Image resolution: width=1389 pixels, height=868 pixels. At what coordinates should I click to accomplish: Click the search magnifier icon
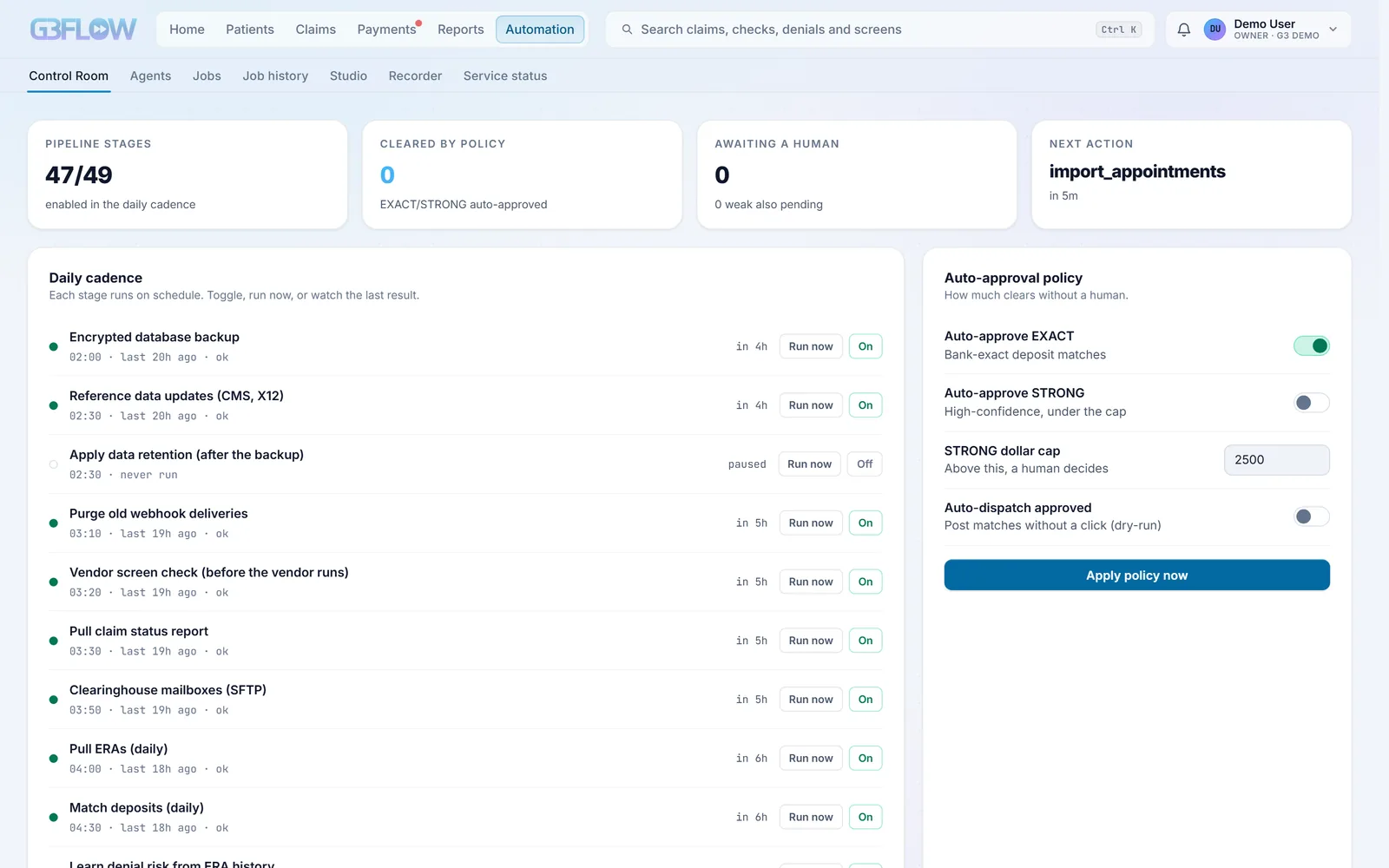[x=627, y=30]
